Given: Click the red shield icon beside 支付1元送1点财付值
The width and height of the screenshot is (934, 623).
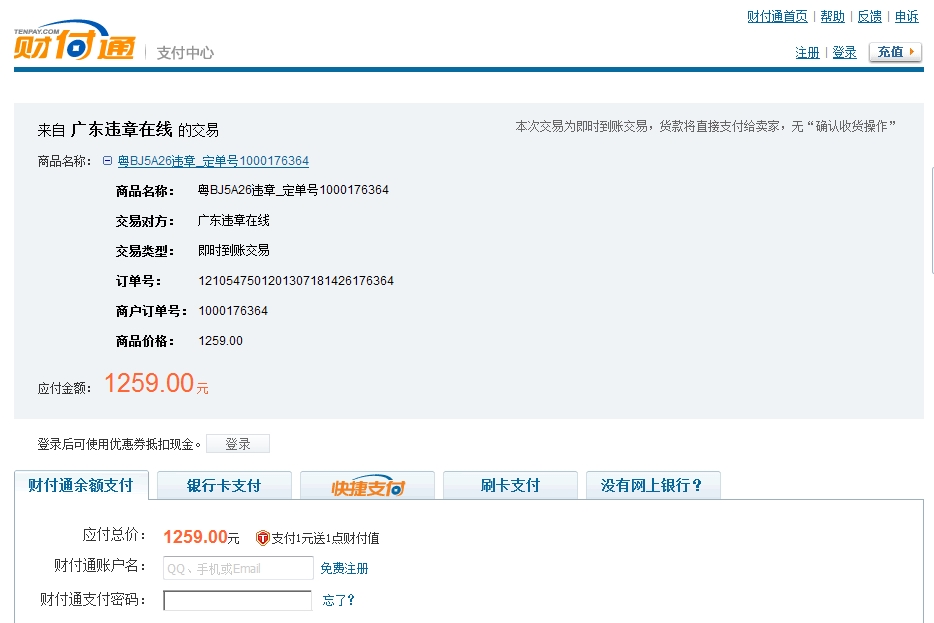Looking at the screenshot, I should click(x=263, y=538).
